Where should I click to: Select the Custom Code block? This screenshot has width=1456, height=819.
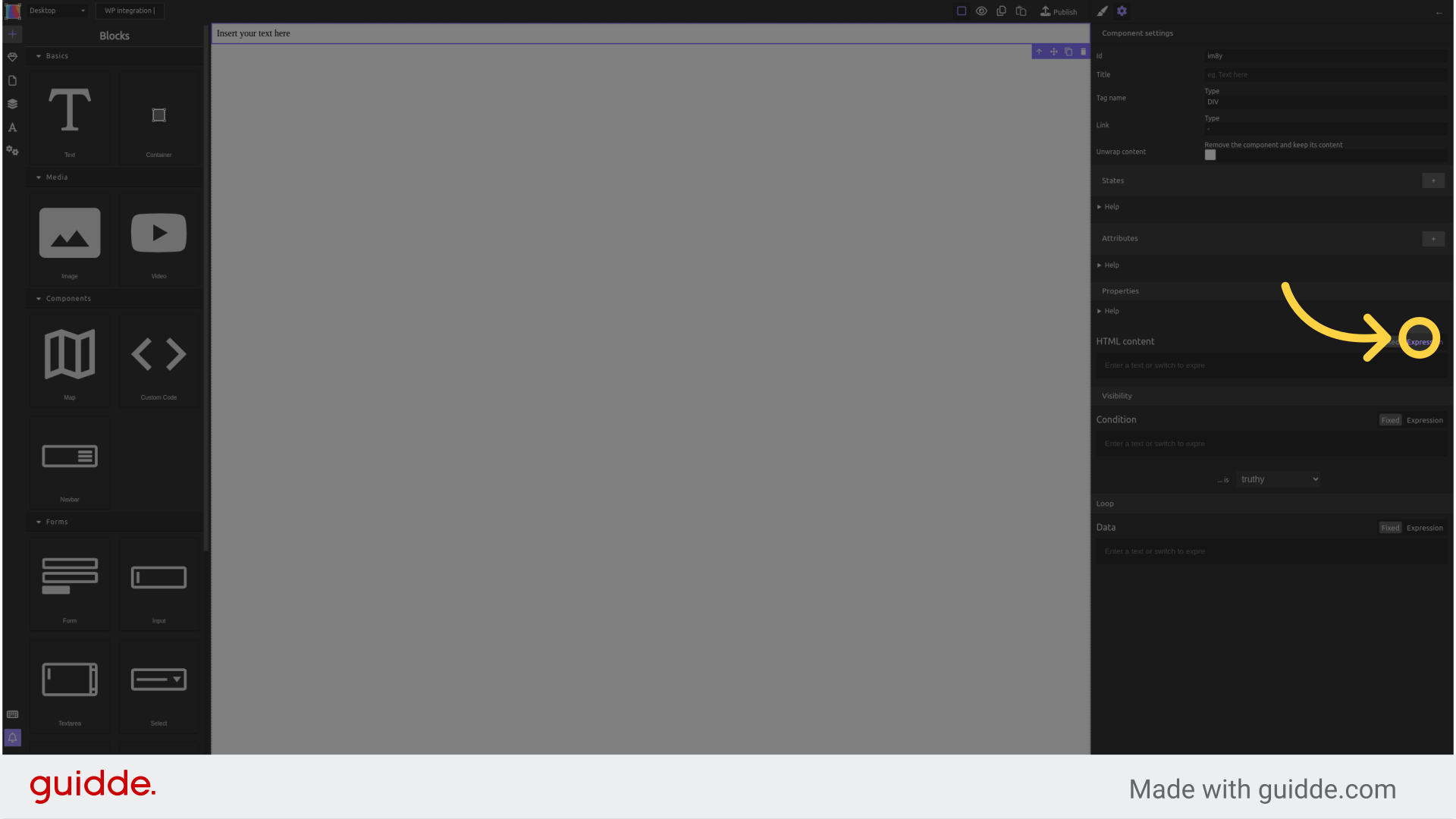click(158, 360)
